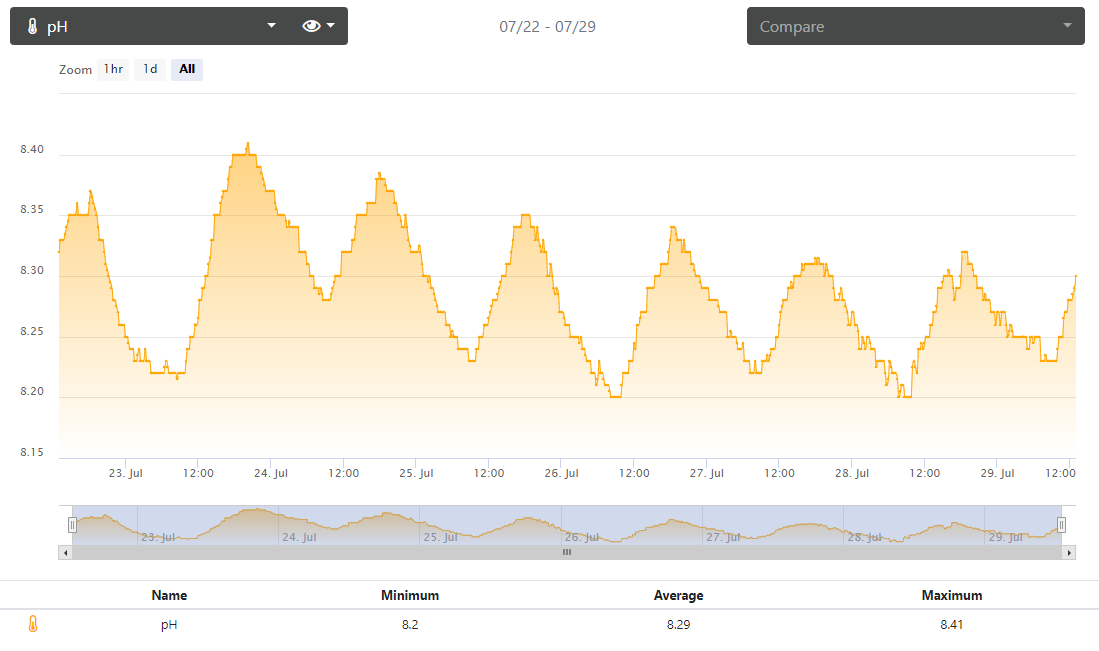Click the navigator scroll left arrow
The height and width of the screenshot is (651, 1099).
(65, 553)
